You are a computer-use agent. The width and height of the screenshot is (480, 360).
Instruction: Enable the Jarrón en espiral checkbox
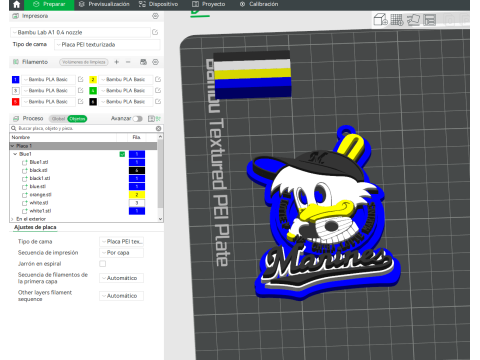(103, 264)
